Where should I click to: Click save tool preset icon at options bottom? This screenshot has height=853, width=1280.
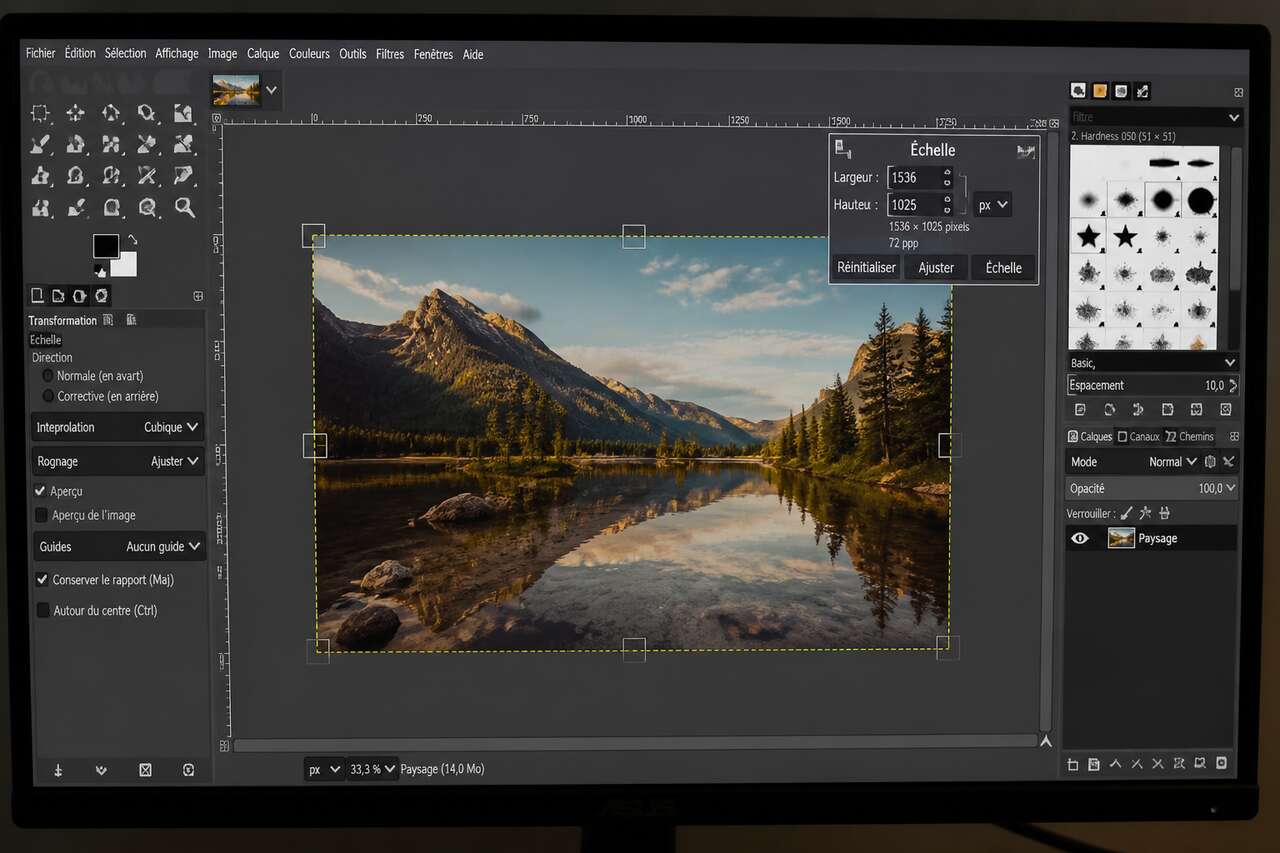(58, 770)
